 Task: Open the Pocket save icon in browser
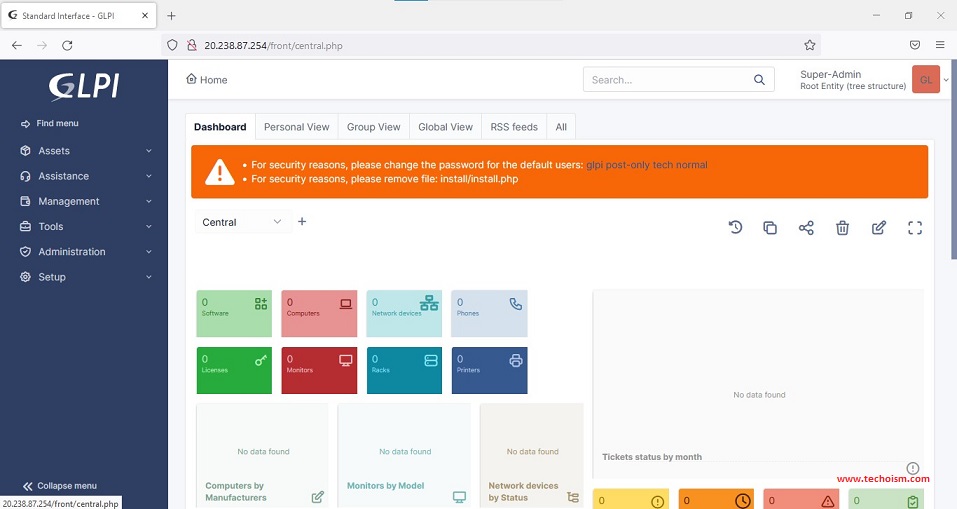pyautogui.click(x=915, y=45)
